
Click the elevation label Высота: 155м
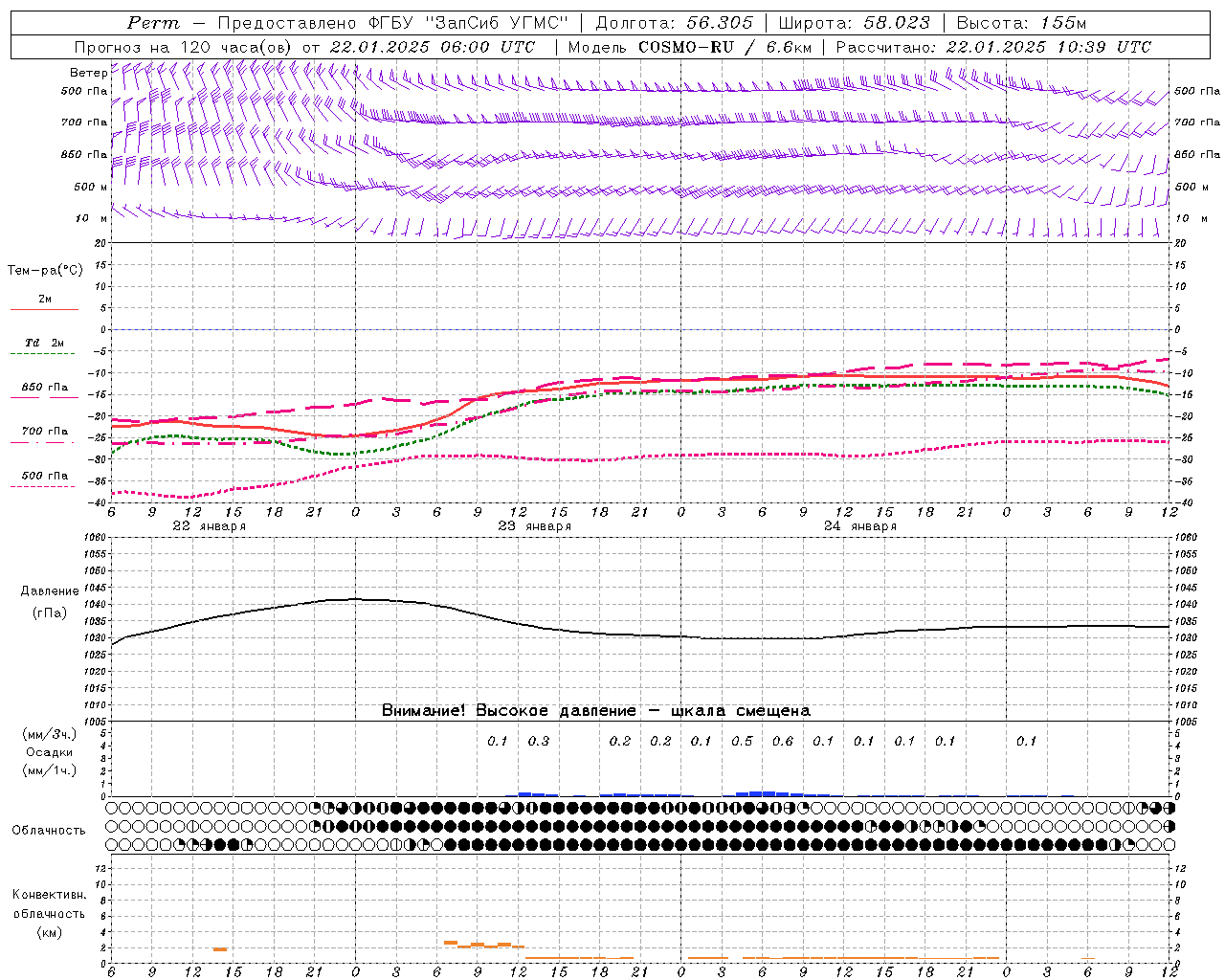(1022, 23)
